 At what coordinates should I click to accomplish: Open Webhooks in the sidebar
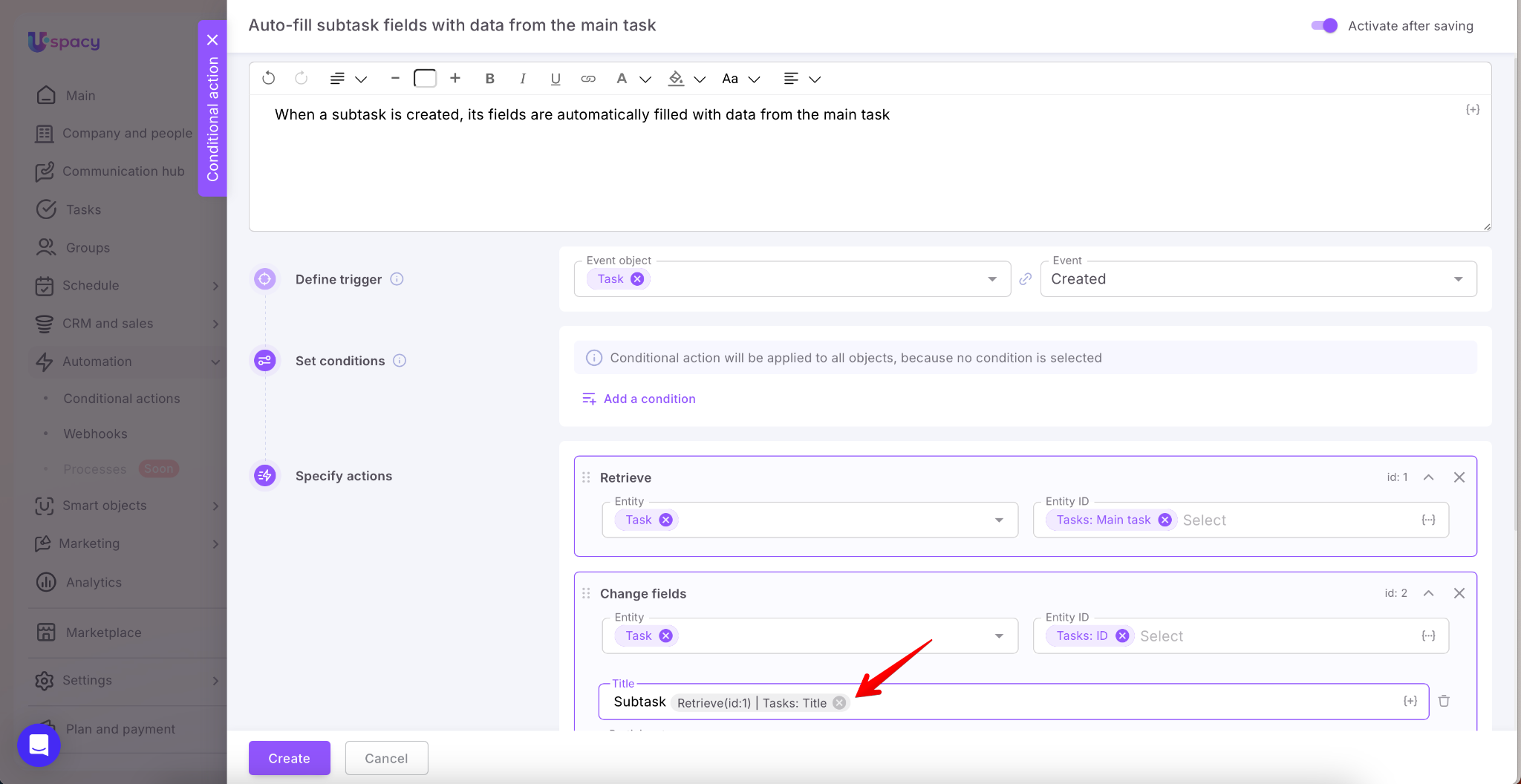[x=95, y=434]
